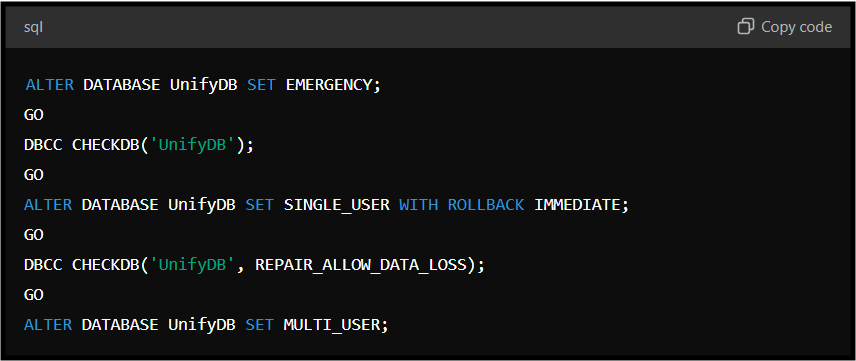Click the blue ROLLBACK keyword
The height and width of the screenshot is (361, 856).
pyautogui.click(x=486, y=205)
